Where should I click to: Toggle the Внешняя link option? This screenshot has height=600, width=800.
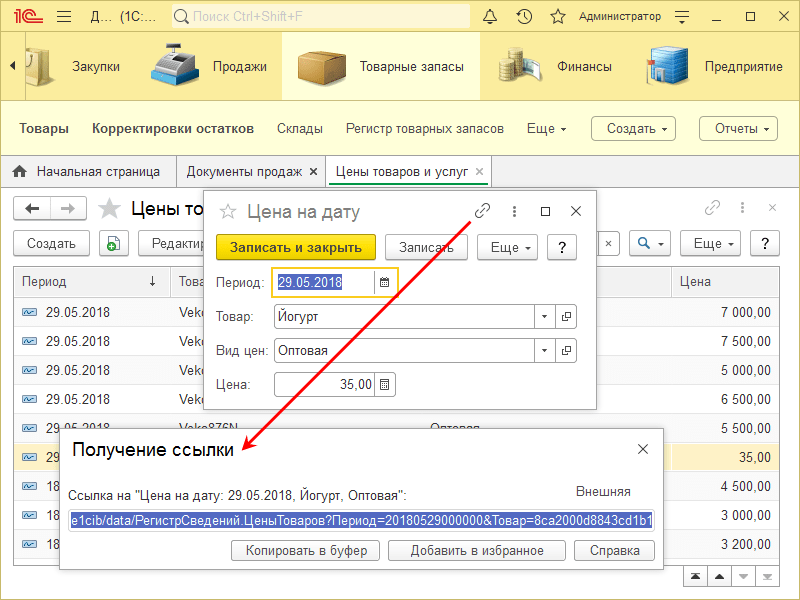[603, 491]
